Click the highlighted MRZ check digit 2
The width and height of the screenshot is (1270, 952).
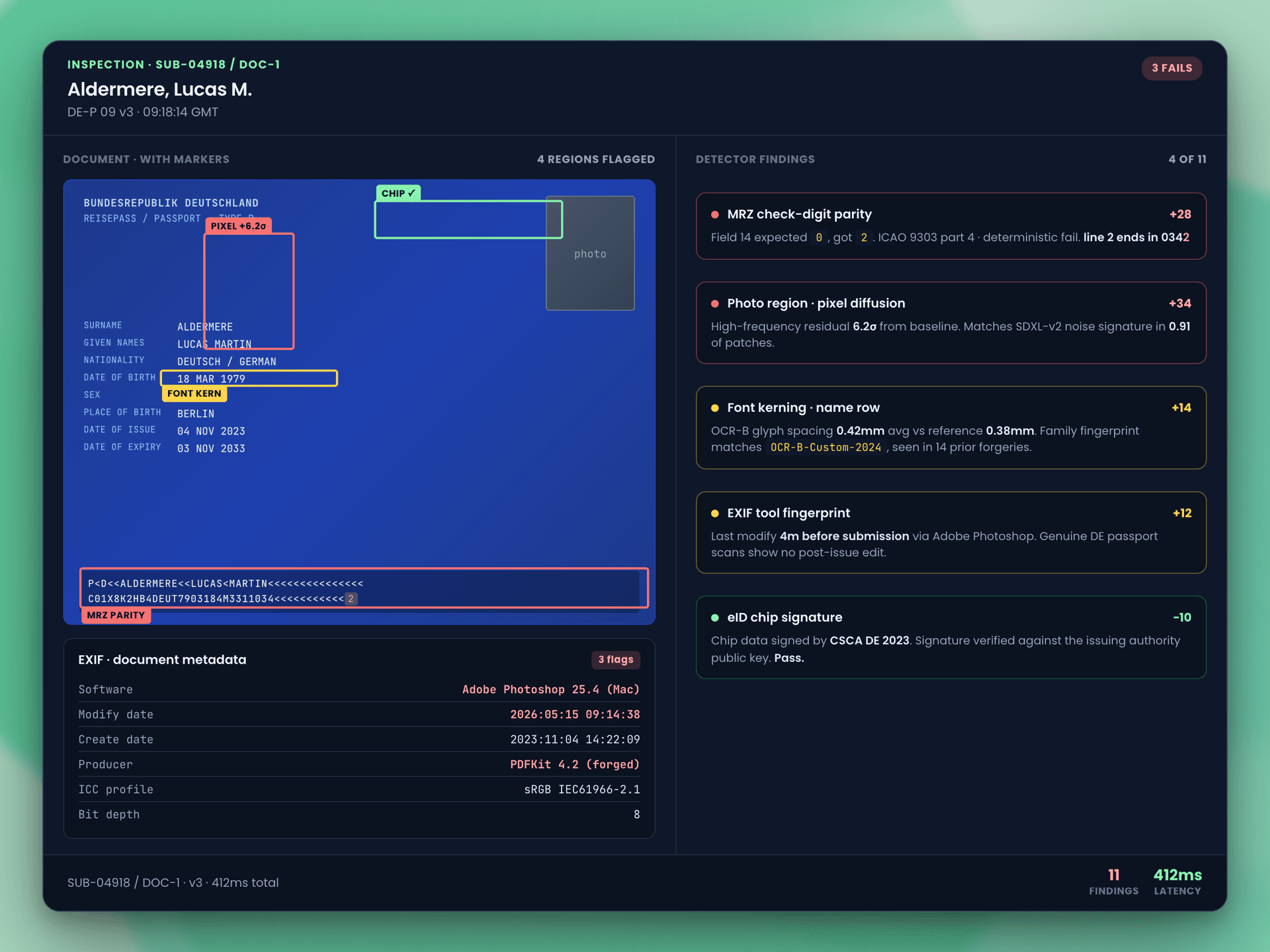[351, 598]
